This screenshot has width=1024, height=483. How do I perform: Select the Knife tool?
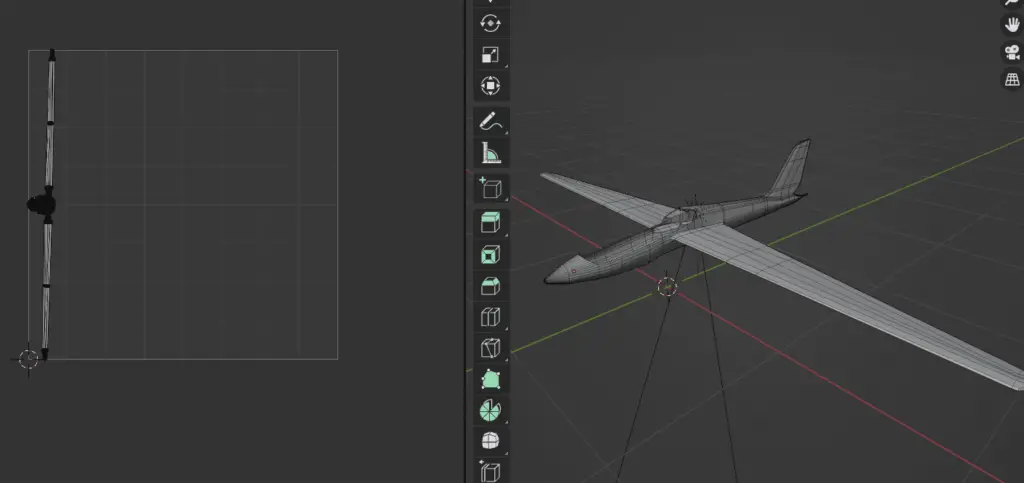[490, 349]
